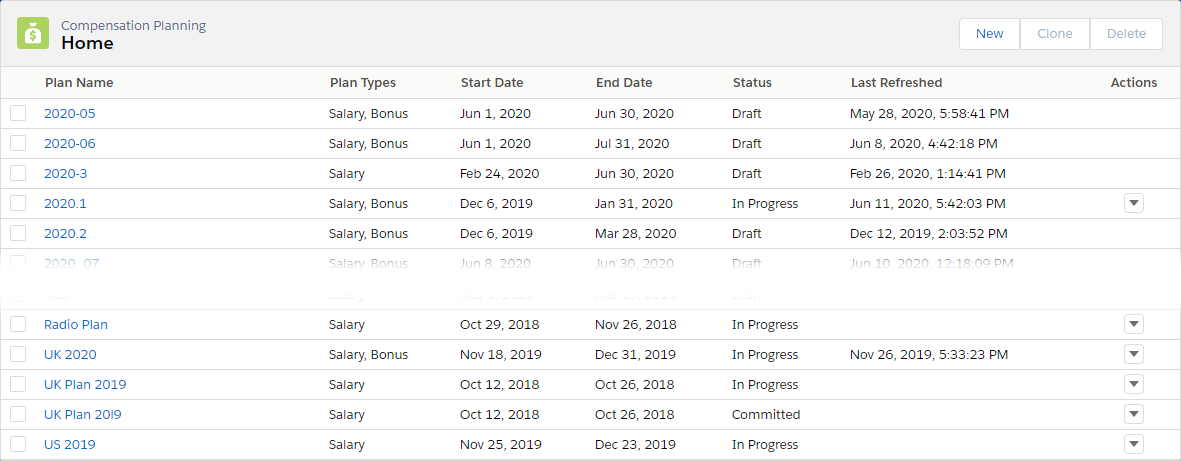The height and width of the screenshot is (461, 1181).
Task: Check the Radio Plan row checkbox
Action: [18, 325]
